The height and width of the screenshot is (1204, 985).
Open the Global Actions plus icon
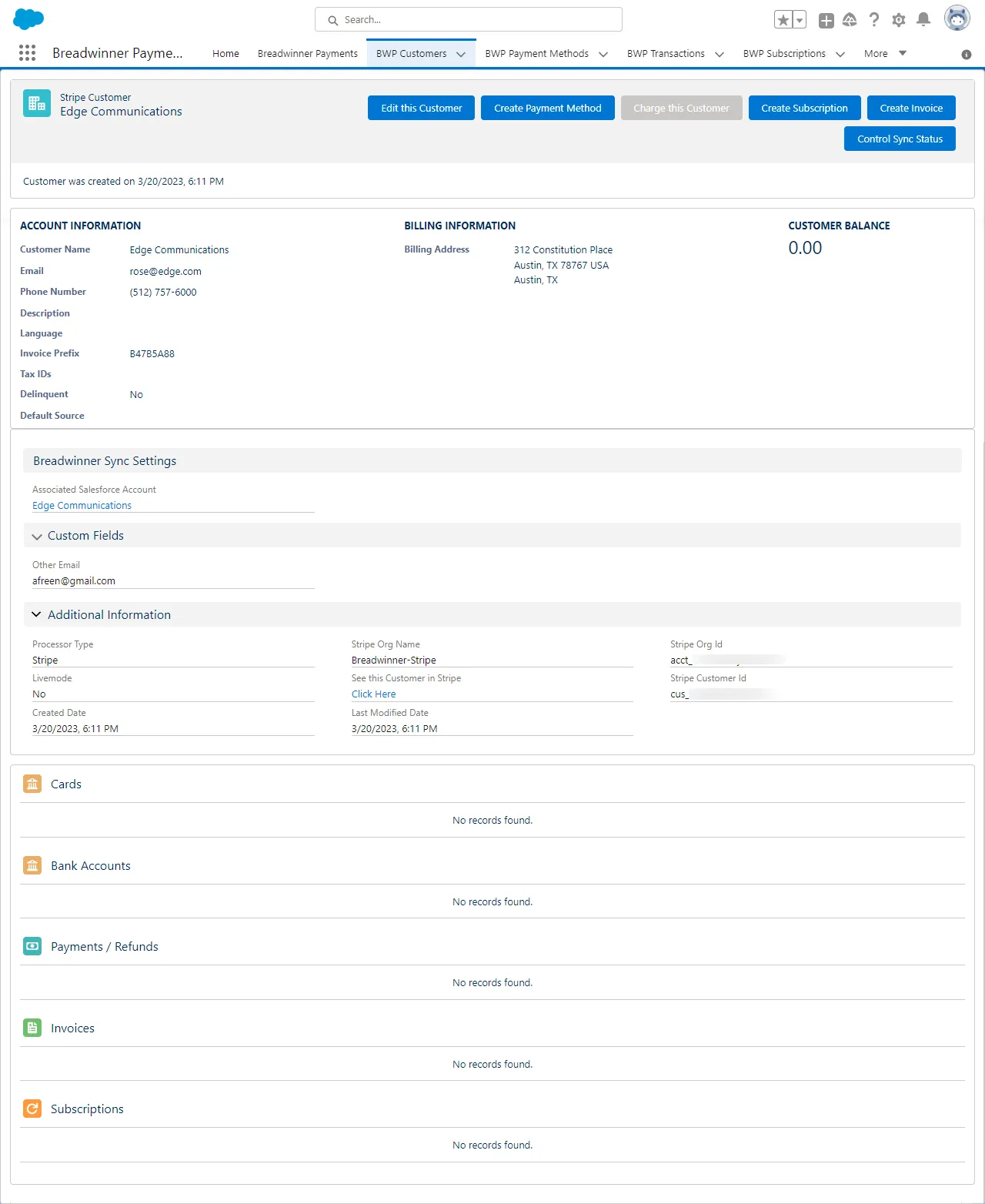[x=826, y=21]
